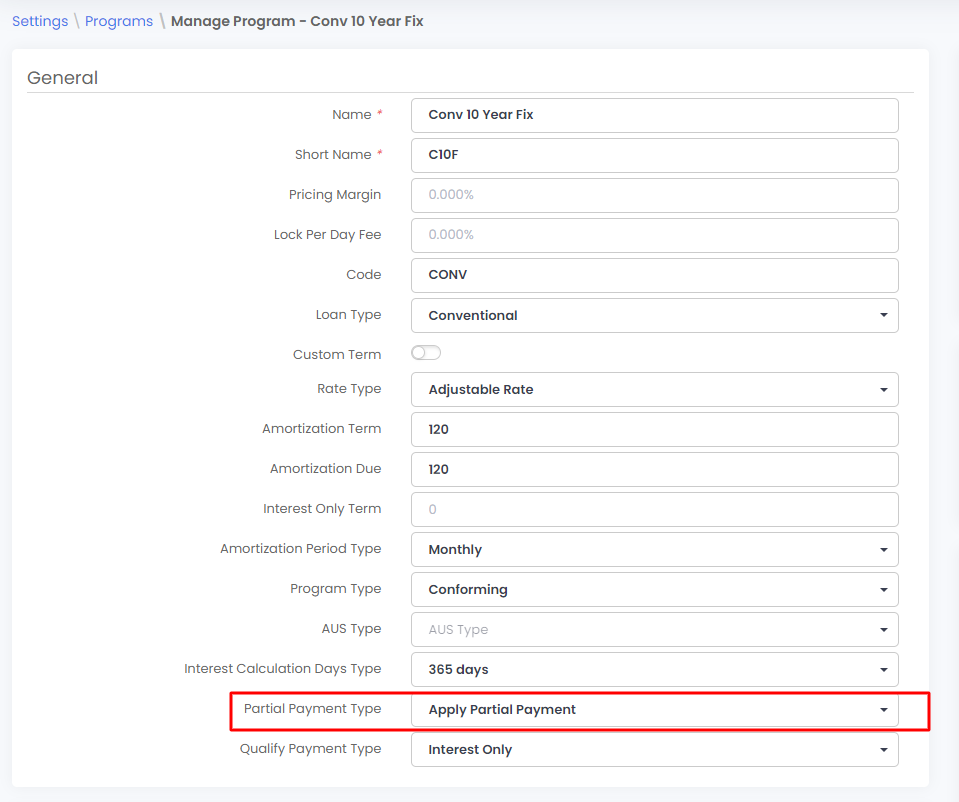
Task: Focus the Short Name field
Action: [x=654, y=155]
